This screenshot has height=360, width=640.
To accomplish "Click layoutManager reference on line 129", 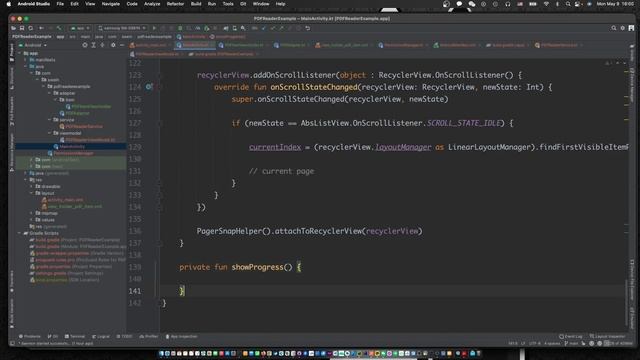I will point(403,147).
